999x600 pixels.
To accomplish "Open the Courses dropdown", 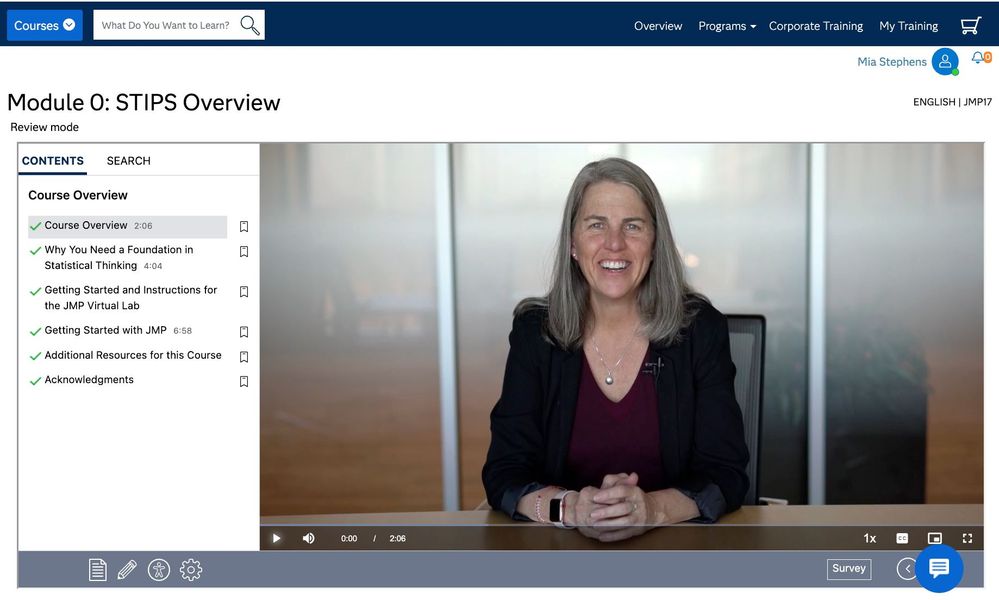I will [45, 25].
